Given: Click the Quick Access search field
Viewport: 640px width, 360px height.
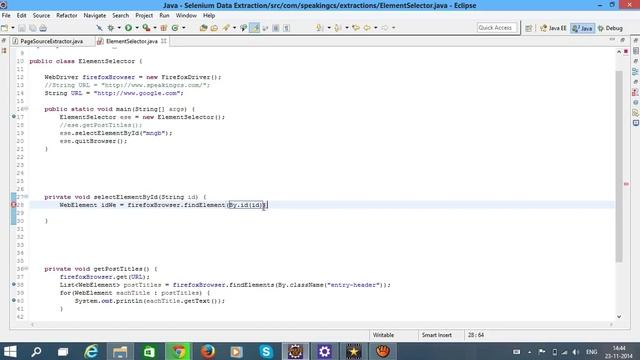Looking at the screenshot, I should tap(497, 28).
